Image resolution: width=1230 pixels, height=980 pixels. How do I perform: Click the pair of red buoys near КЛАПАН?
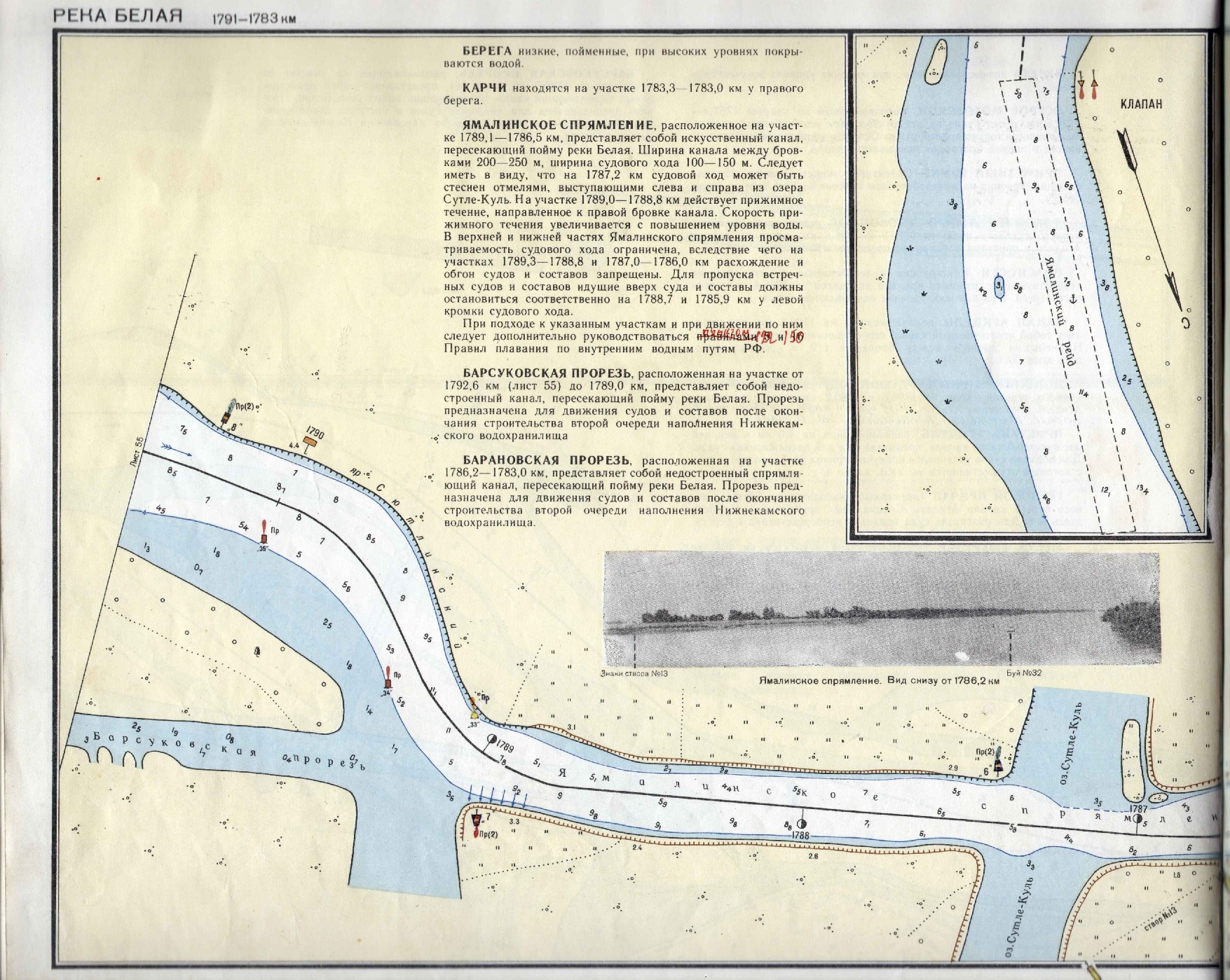[1088, 86]
